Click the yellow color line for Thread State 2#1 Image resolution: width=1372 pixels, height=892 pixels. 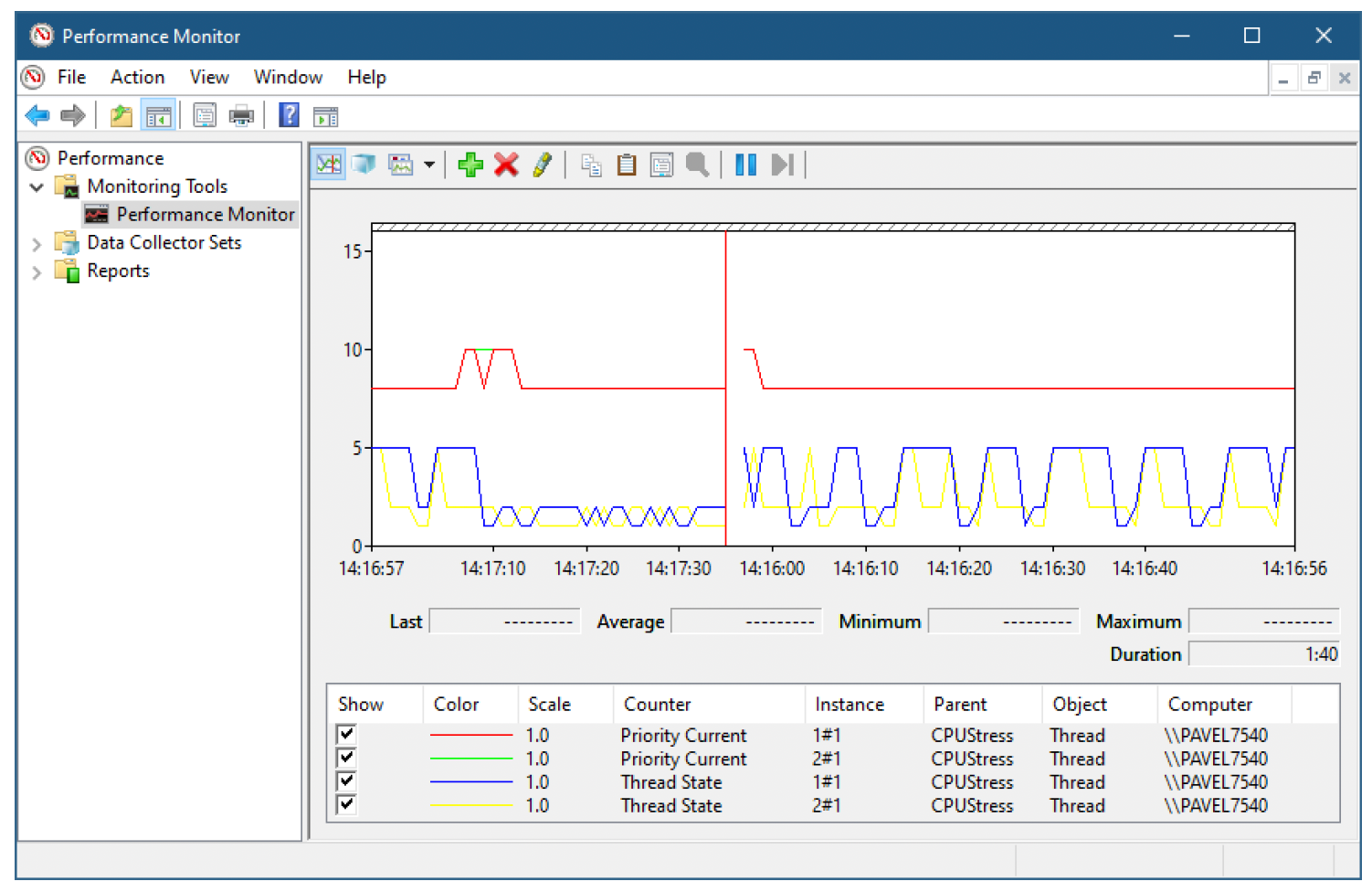coord(471,805)
